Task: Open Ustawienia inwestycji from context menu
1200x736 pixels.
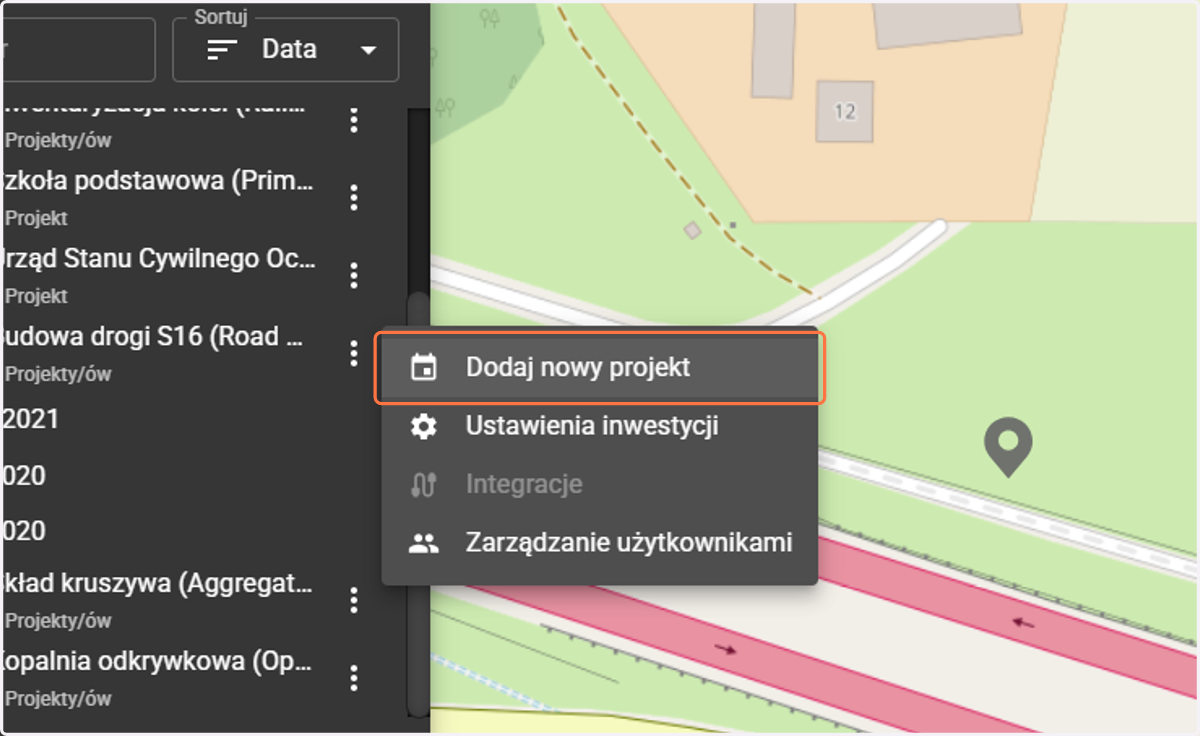Action: coord(599,426)
